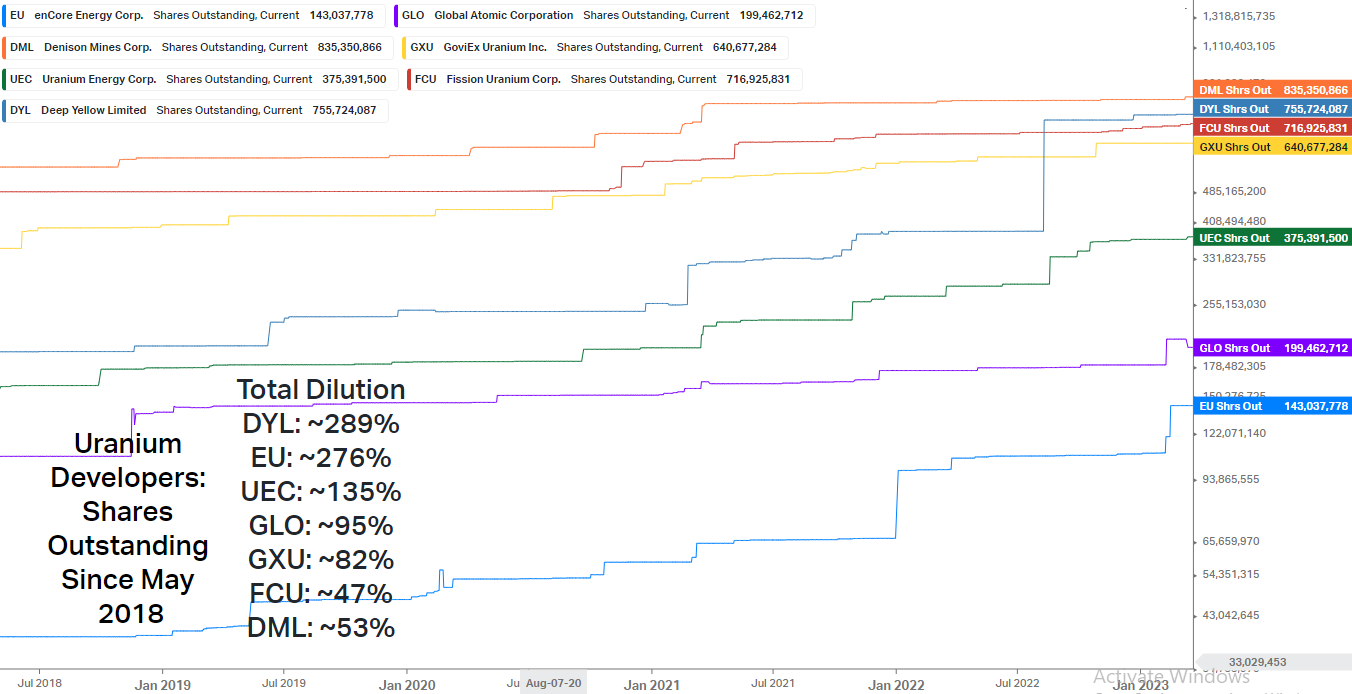Click the Jan 2022 label on time axis
This screenshot has height=694, width=1352.
[895, 685]
